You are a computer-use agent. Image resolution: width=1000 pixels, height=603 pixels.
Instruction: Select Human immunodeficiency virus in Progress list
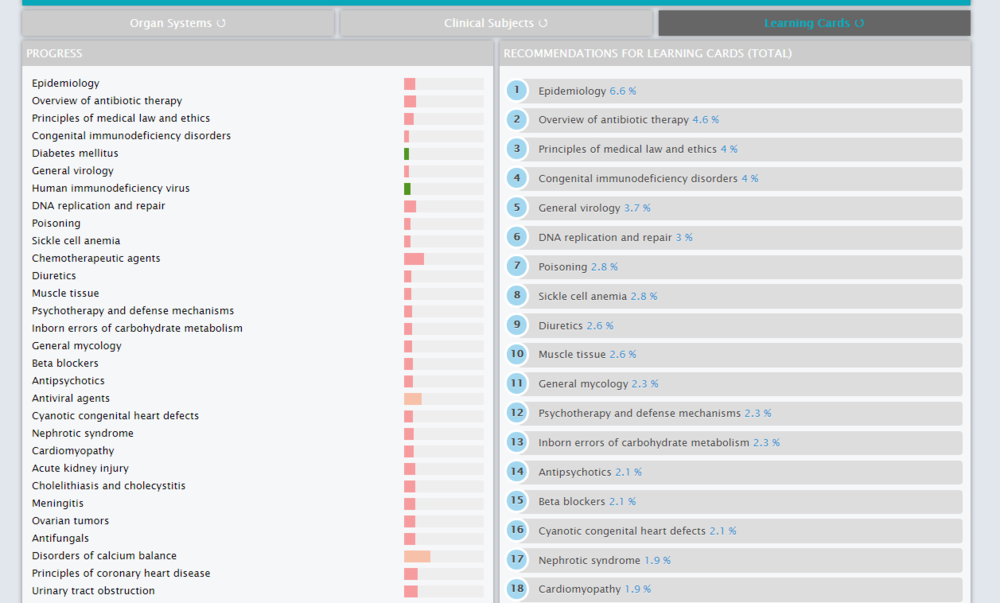pyautogui.click(x=111, y=188)
